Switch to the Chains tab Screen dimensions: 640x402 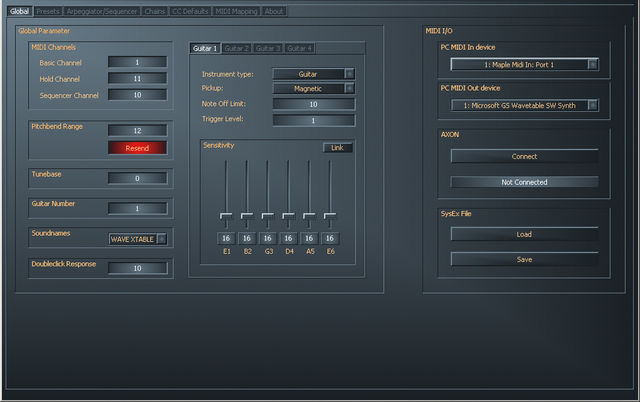click(155, 11)
